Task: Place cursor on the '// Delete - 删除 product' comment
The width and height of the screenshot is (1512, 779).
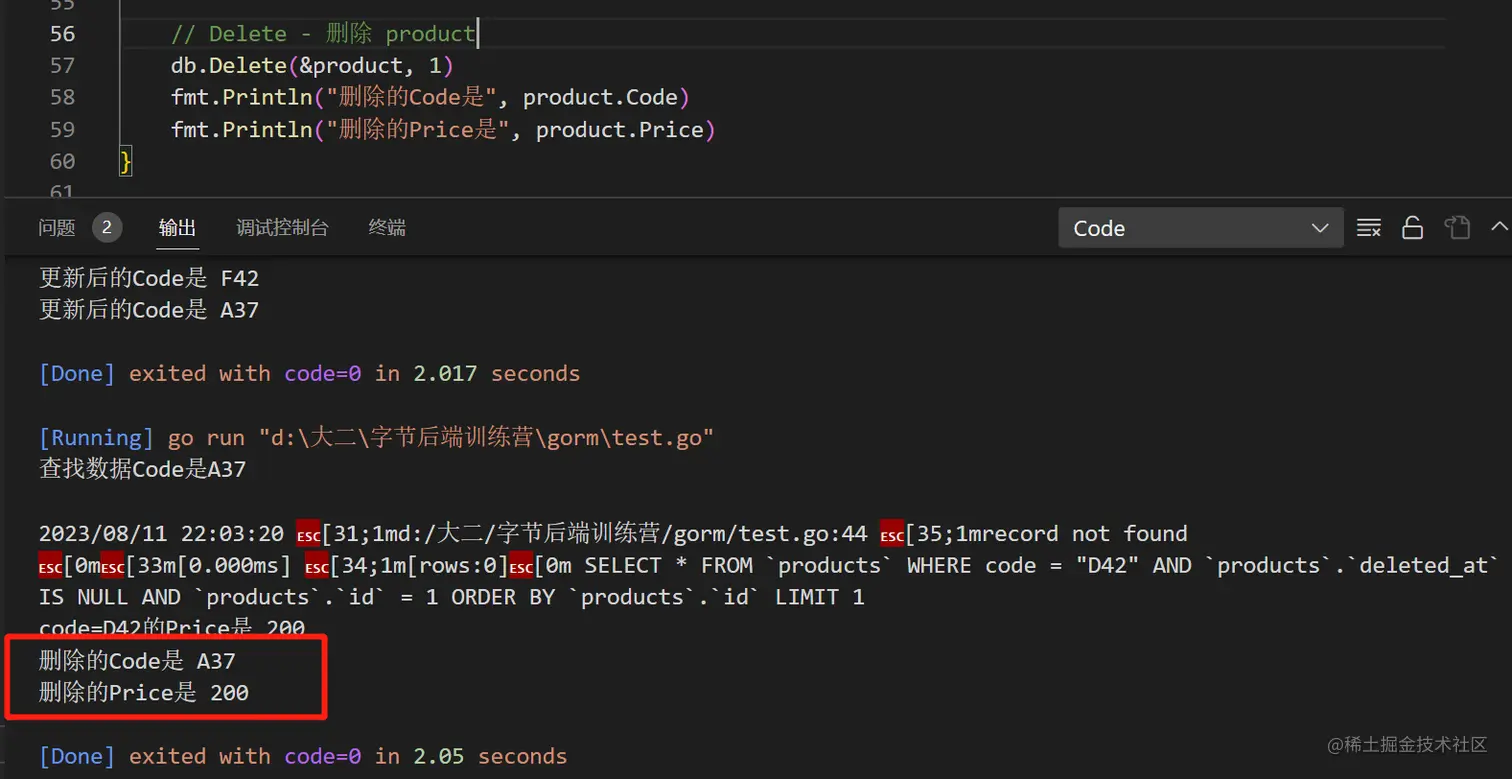Action: 323,34
